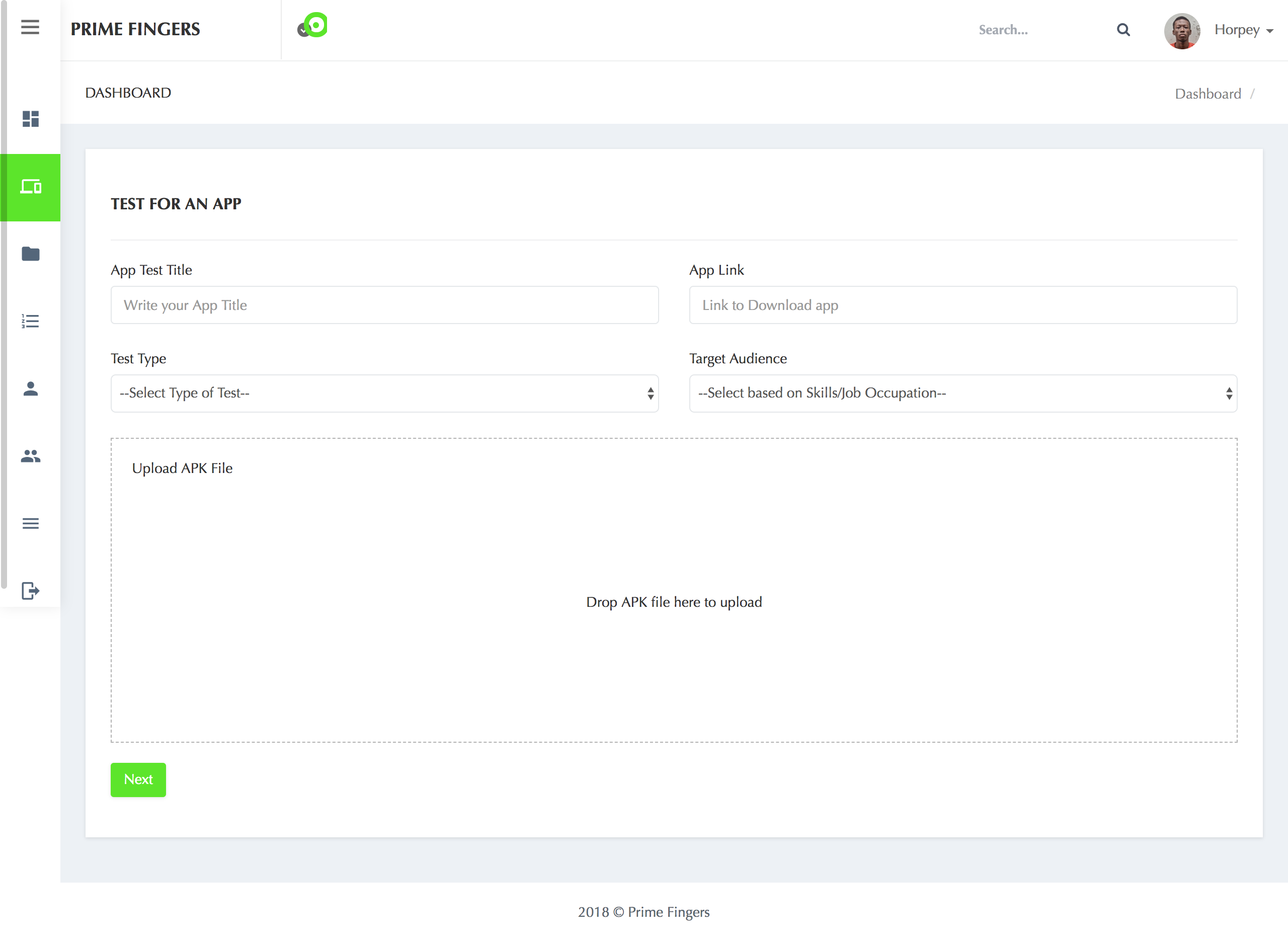1288x943 pixels.
Task: Click the App Link input field
Action: point(962,305)
